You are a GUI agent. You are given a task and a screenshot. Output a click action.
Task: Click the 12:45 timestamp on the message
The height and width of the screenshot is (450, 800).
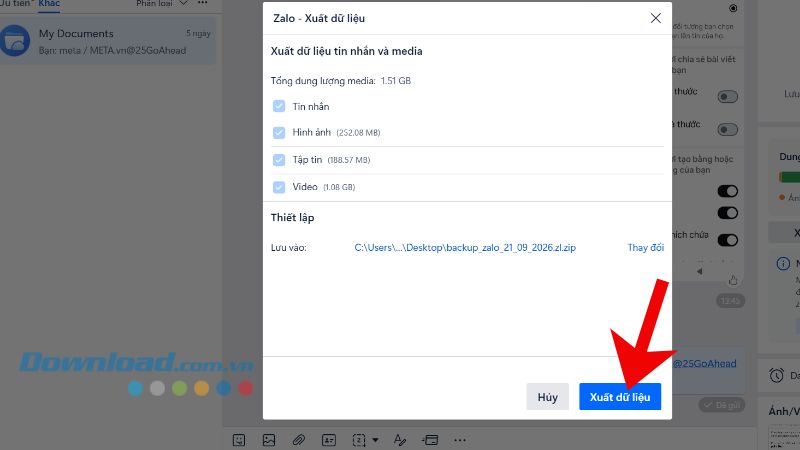click(730, 301)
